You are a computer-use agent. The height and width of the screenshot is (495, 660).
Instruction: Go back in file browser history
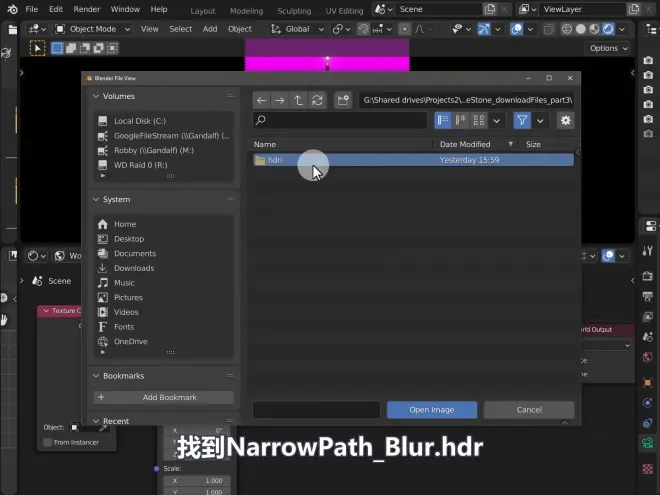pos(261,100)
